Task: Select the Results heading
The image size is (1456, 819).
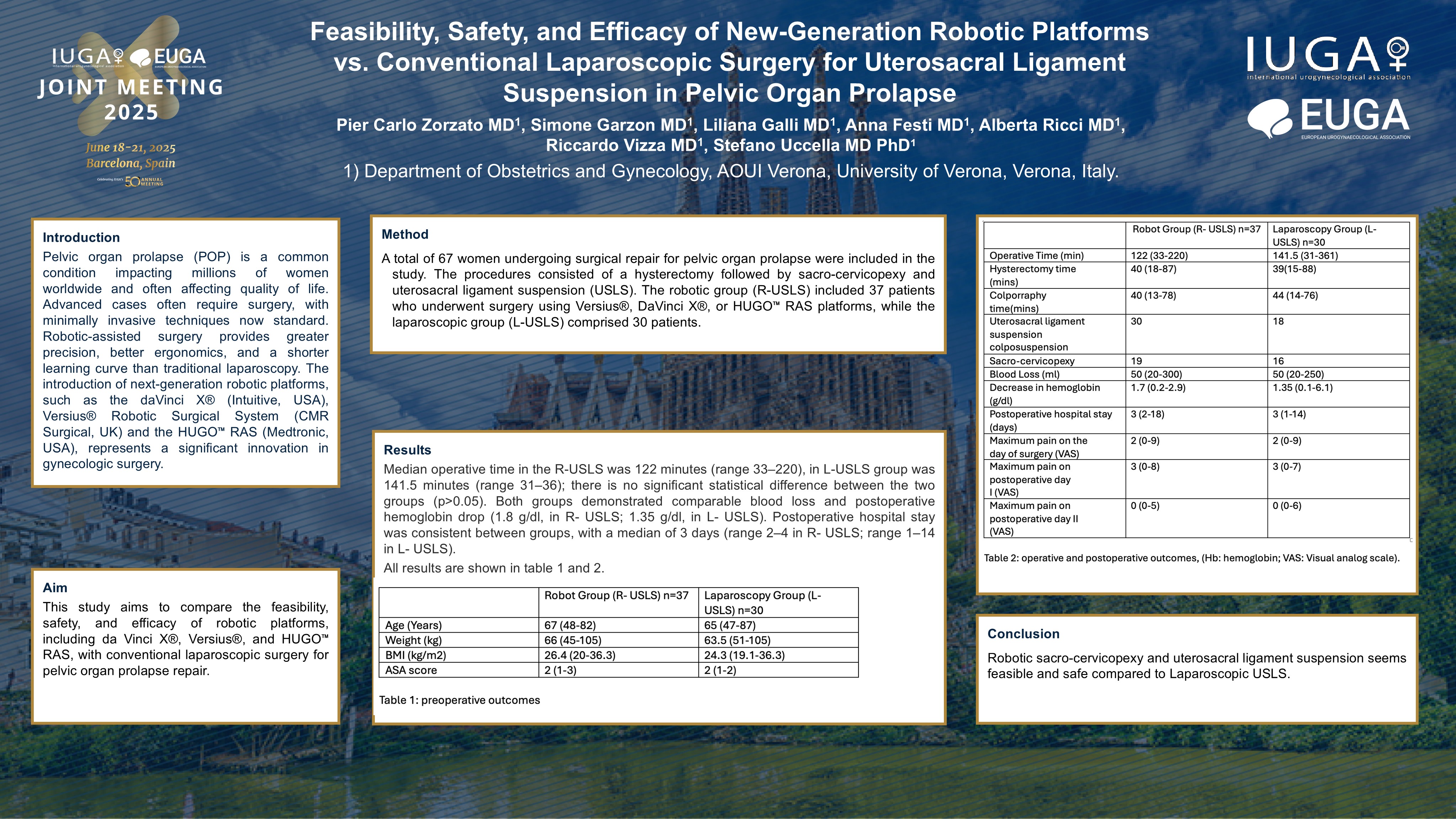Action: 407,450
